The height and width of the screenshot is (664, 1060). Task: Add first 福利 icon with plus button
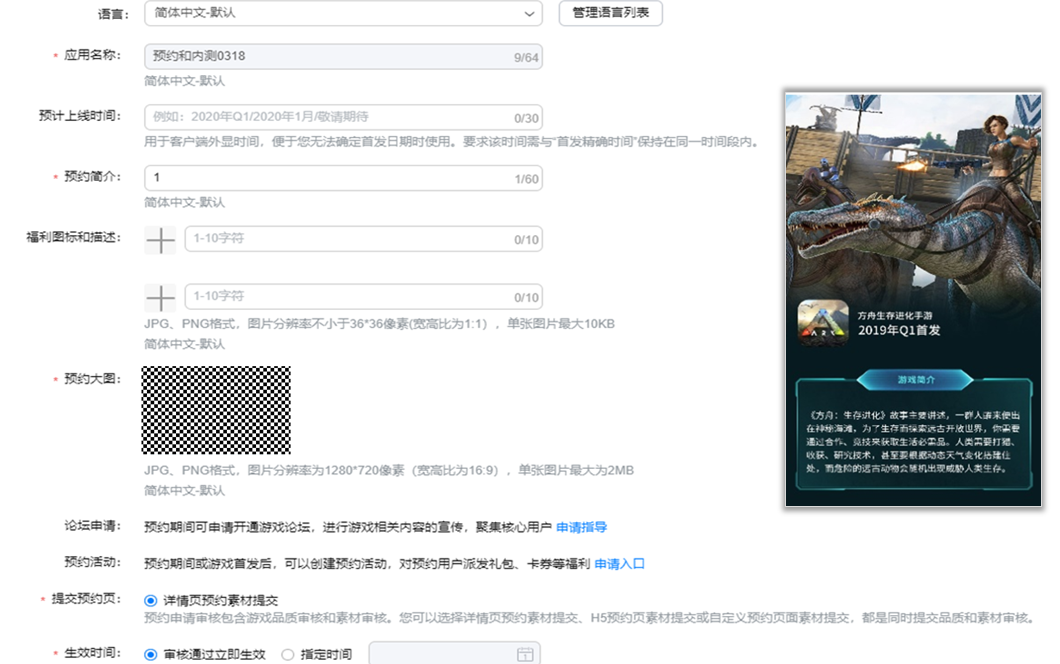(160, 240)
